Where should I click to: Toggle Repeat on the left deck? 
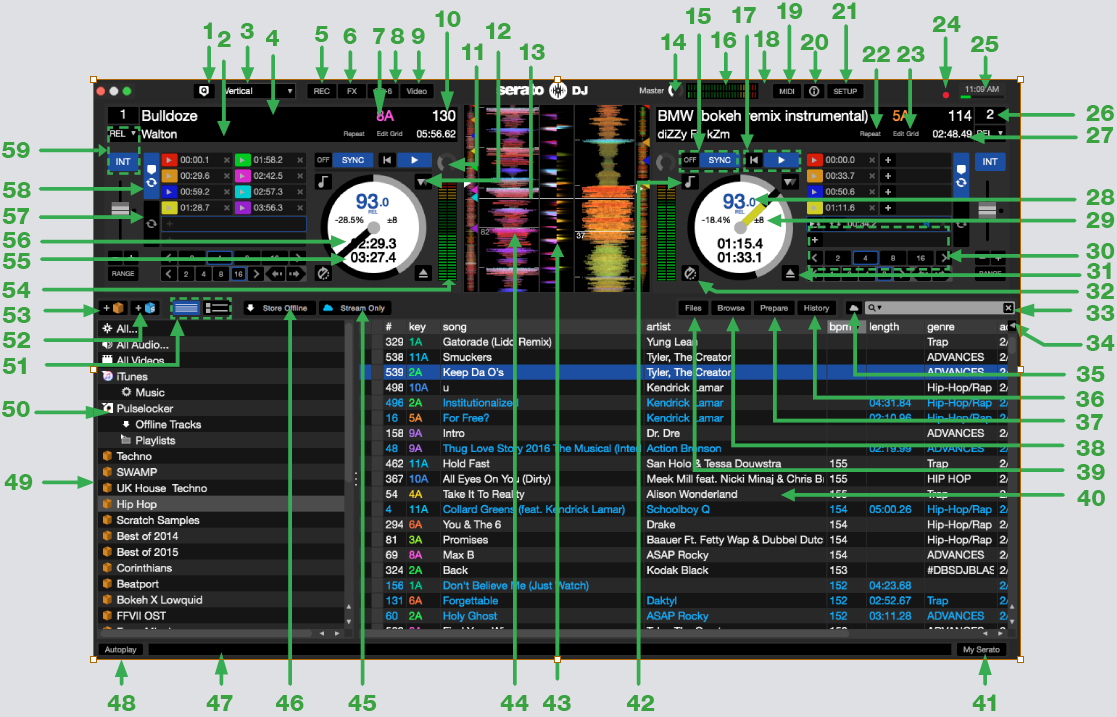point(355,134)
